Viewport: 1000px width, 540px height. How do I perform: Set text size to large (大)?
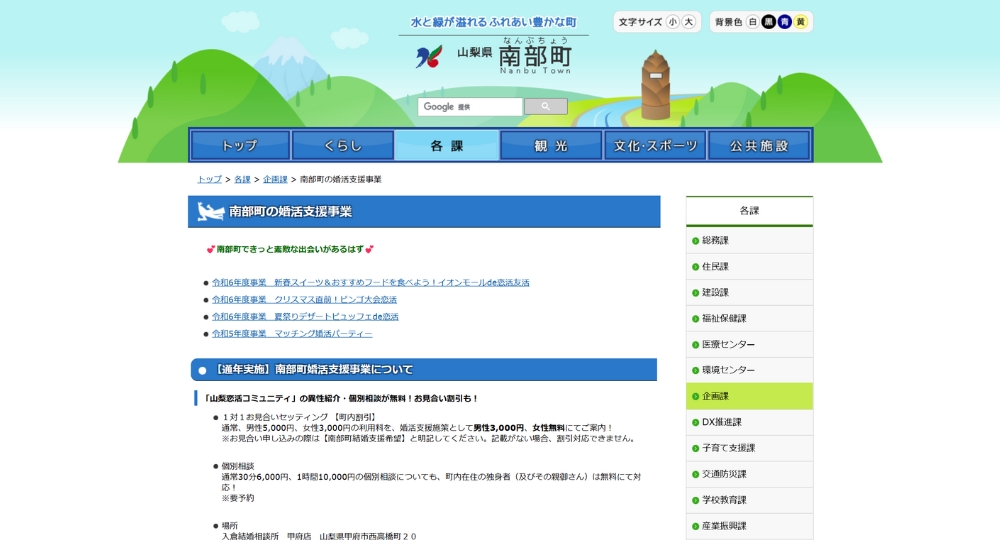(x=688, y=22)
